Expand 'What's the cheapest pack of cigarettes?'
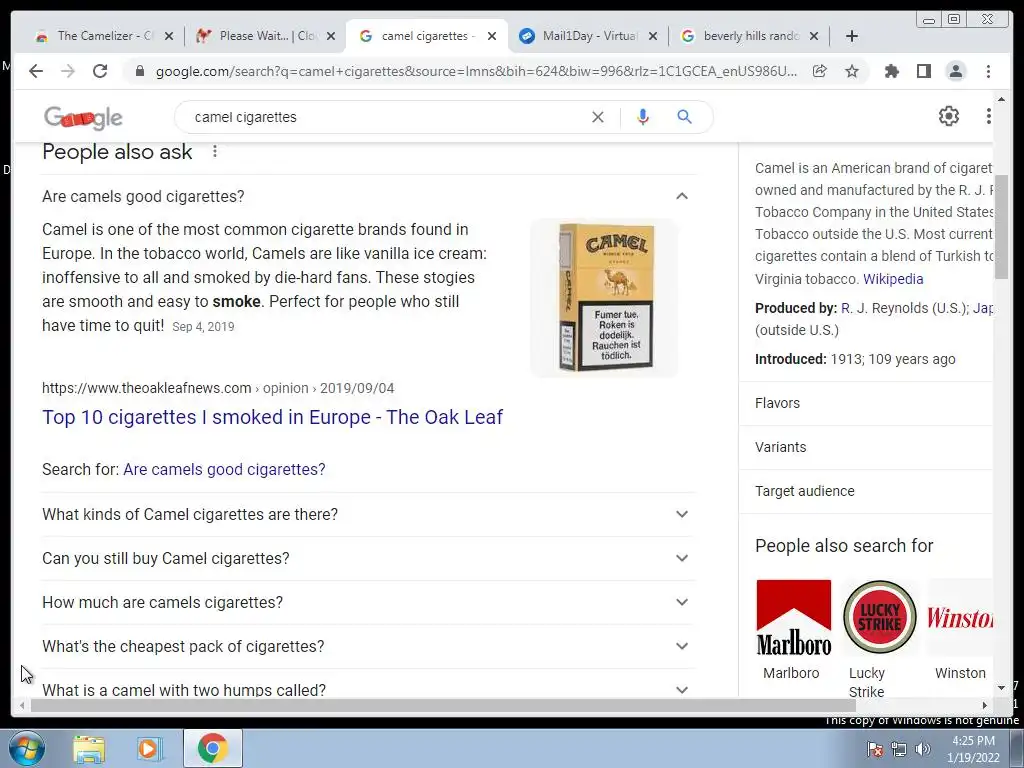This screenshot has height=768, width=1024. pyautogui.click(x=369, y=647)
